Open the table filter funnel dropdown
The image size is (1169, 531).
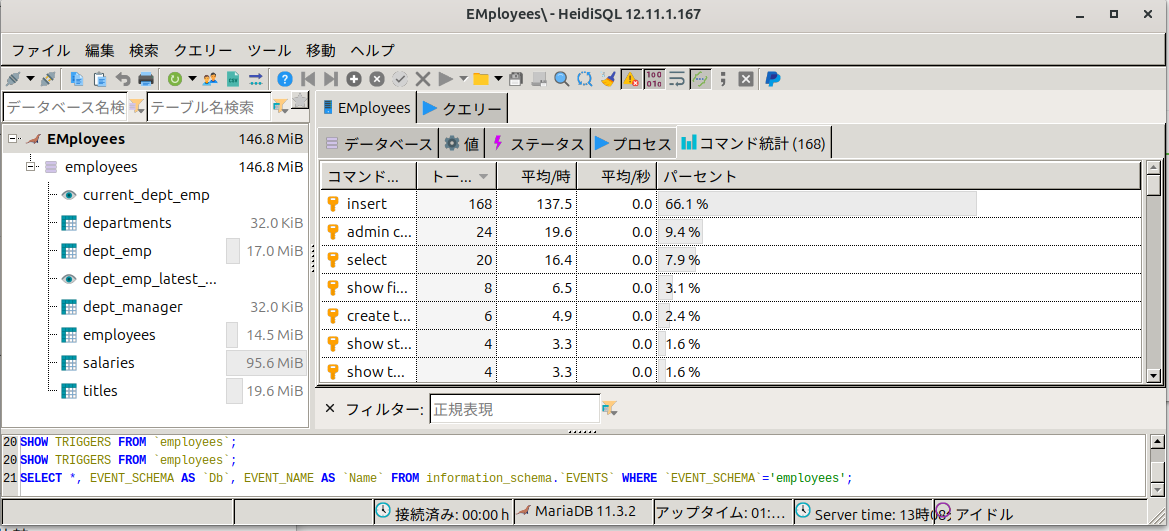pyautogui.click(x=280, y=107)
